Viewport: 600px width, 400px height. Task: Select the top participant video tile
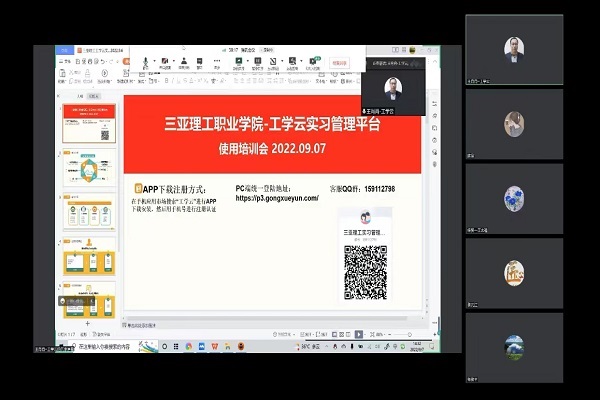[514, 49]
